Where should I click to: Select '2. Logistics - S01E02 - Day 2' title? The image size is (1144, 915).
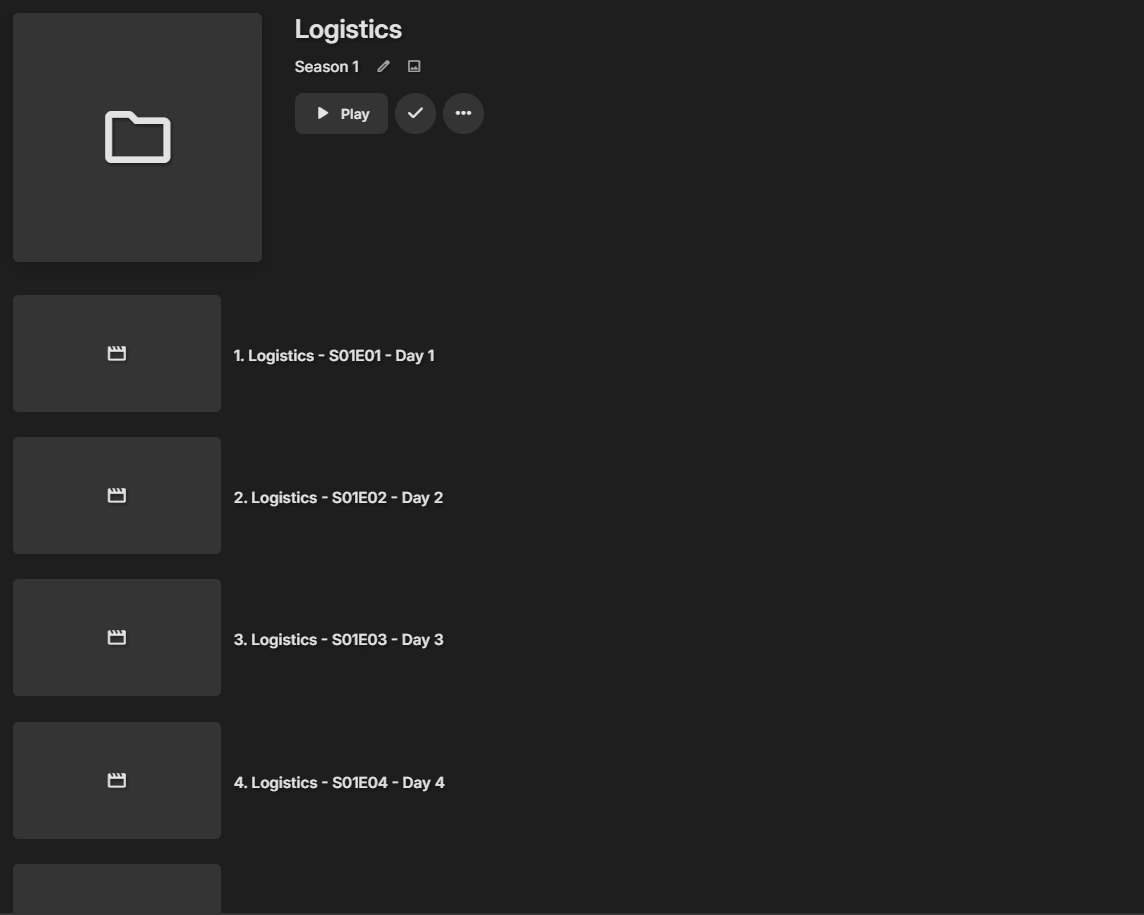click(339, 498)
